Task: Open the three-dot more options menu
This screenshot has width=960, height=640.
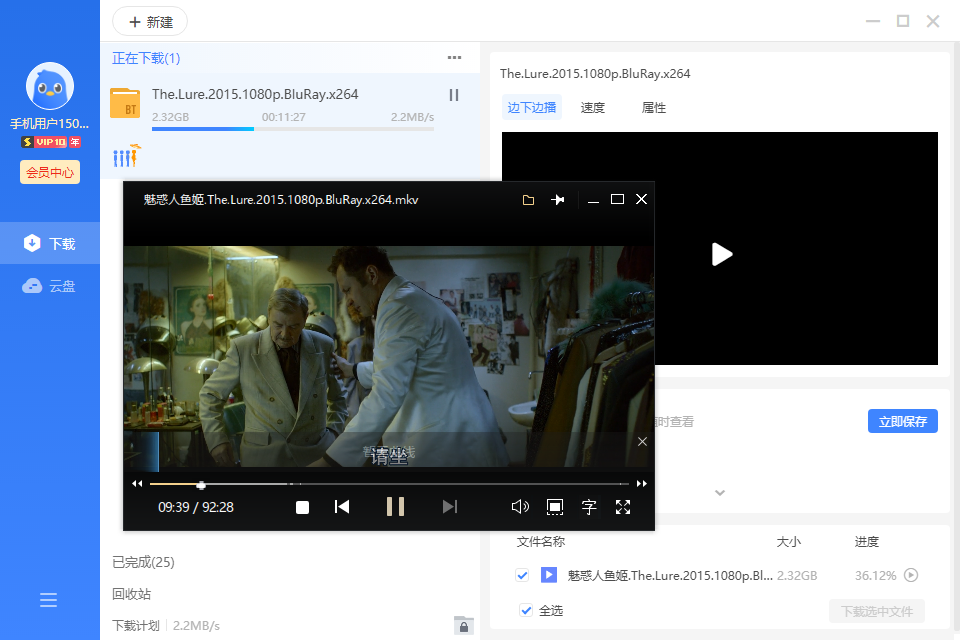Action: tap(454, 58)
